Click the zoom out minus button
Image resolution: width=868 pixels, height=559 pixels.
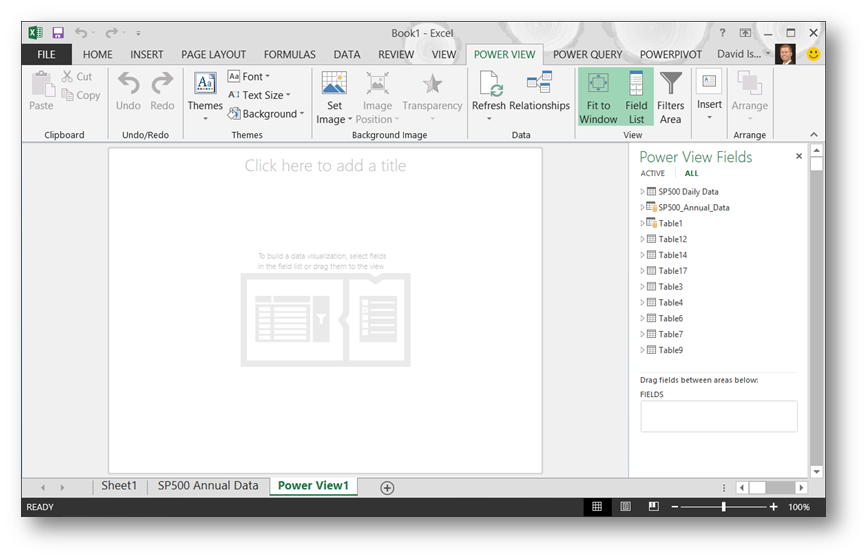pos(675,507)
